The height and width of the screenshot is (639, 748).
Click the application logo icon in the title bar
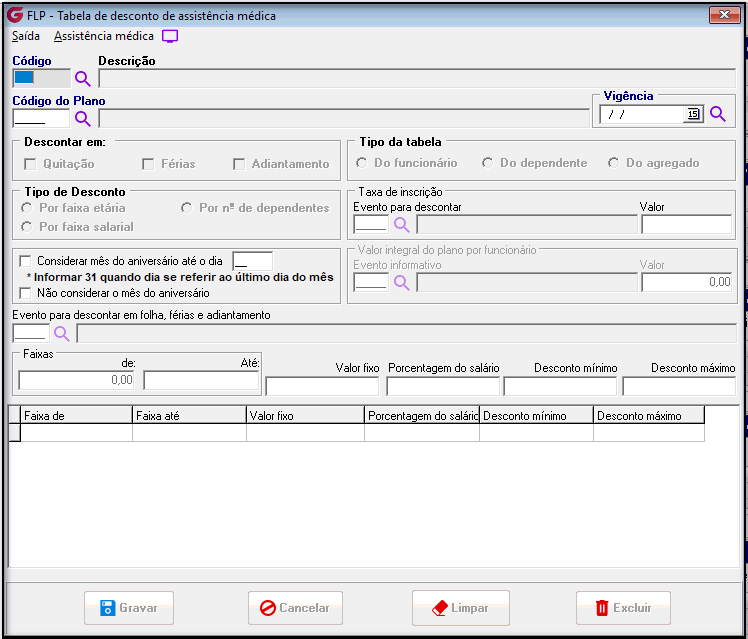point(15,15)
